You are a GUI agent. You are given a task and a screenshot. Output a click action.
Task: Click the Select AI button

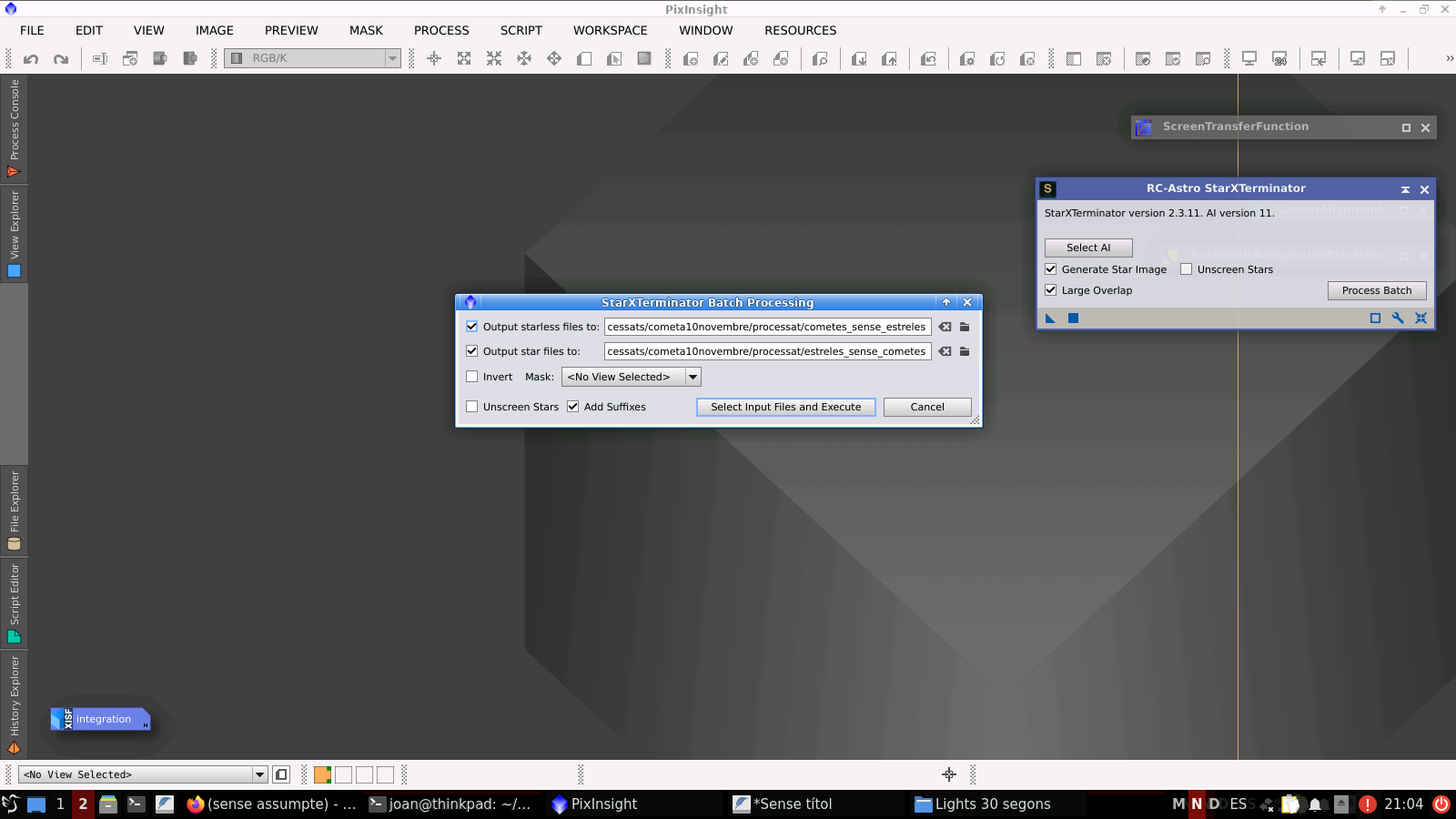tap(1088, 248)
